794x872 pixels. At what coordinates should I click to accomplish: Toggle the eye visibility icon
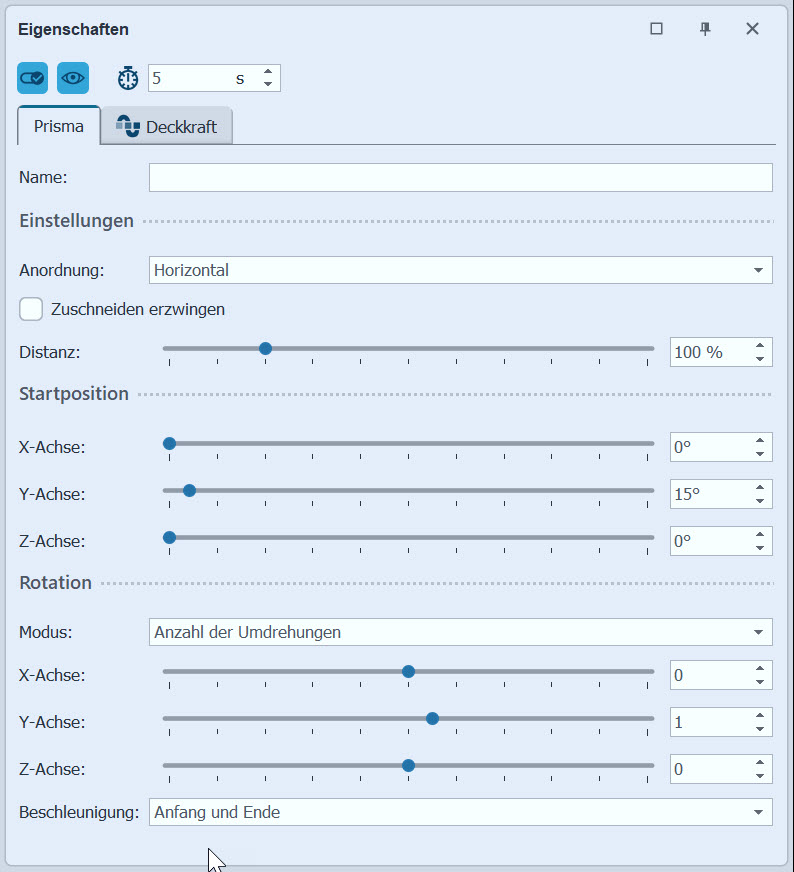pos(73,77)
